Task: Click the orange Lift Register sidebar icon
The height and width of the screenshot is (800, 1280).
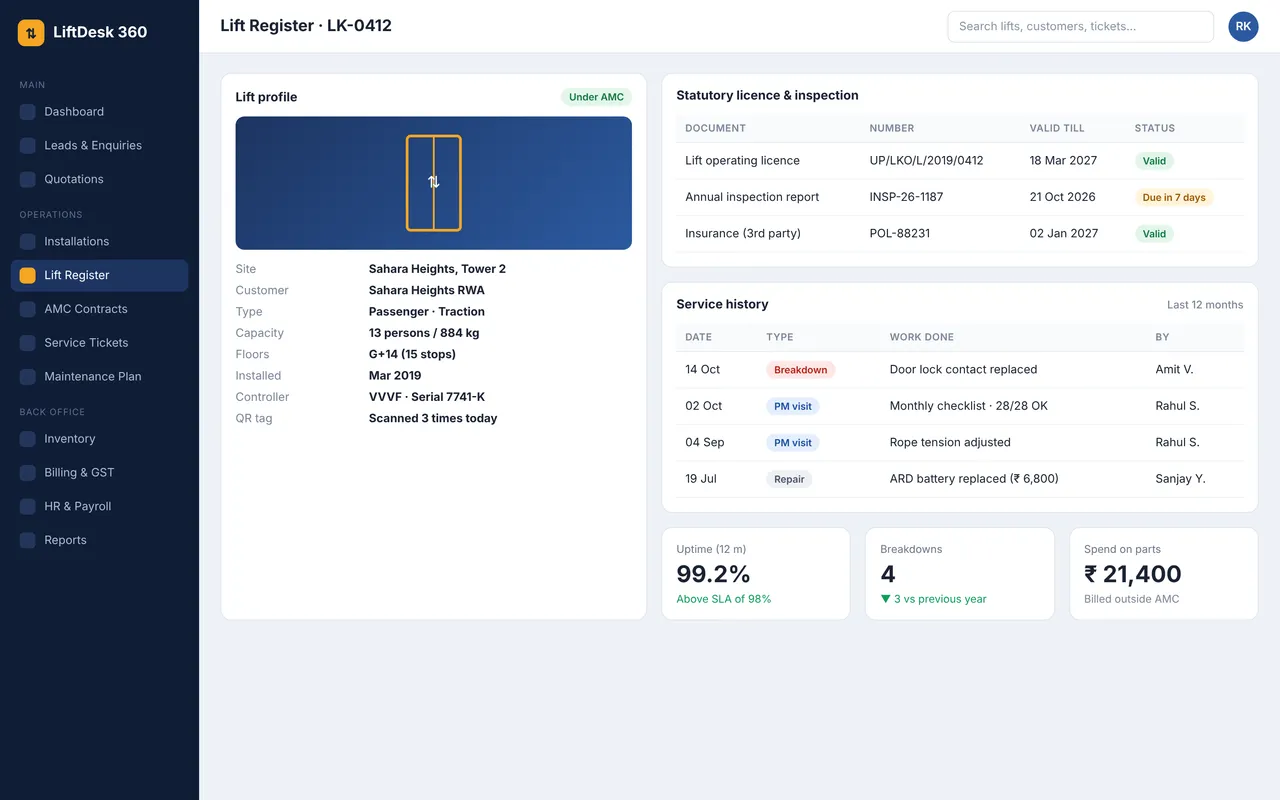Action: point(28,276)
